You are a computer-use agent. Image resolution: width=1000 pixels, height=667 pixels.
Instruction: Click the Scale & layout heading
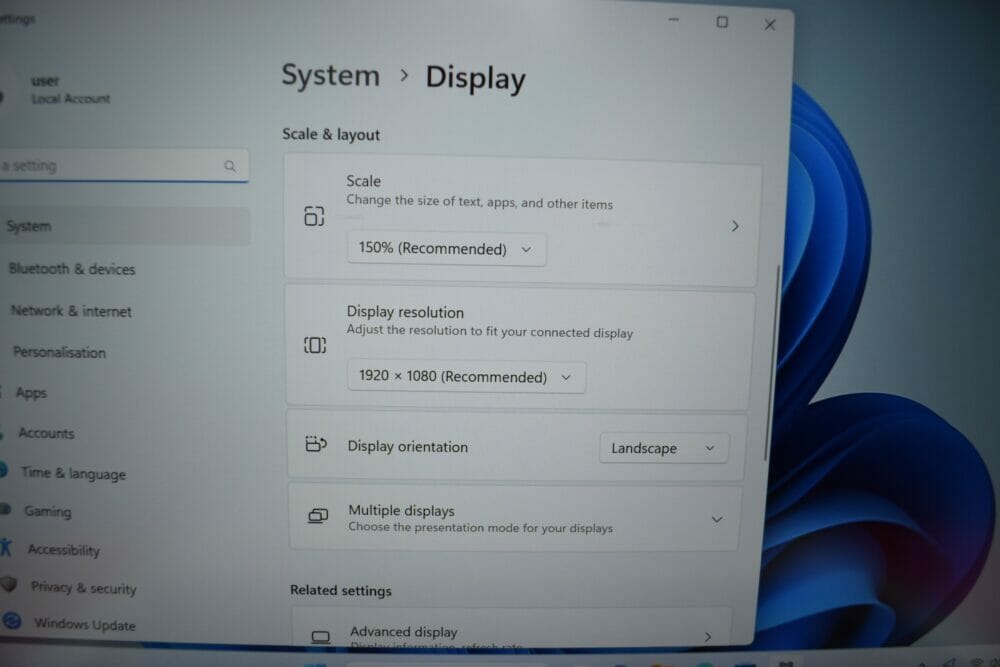point(331,135)
